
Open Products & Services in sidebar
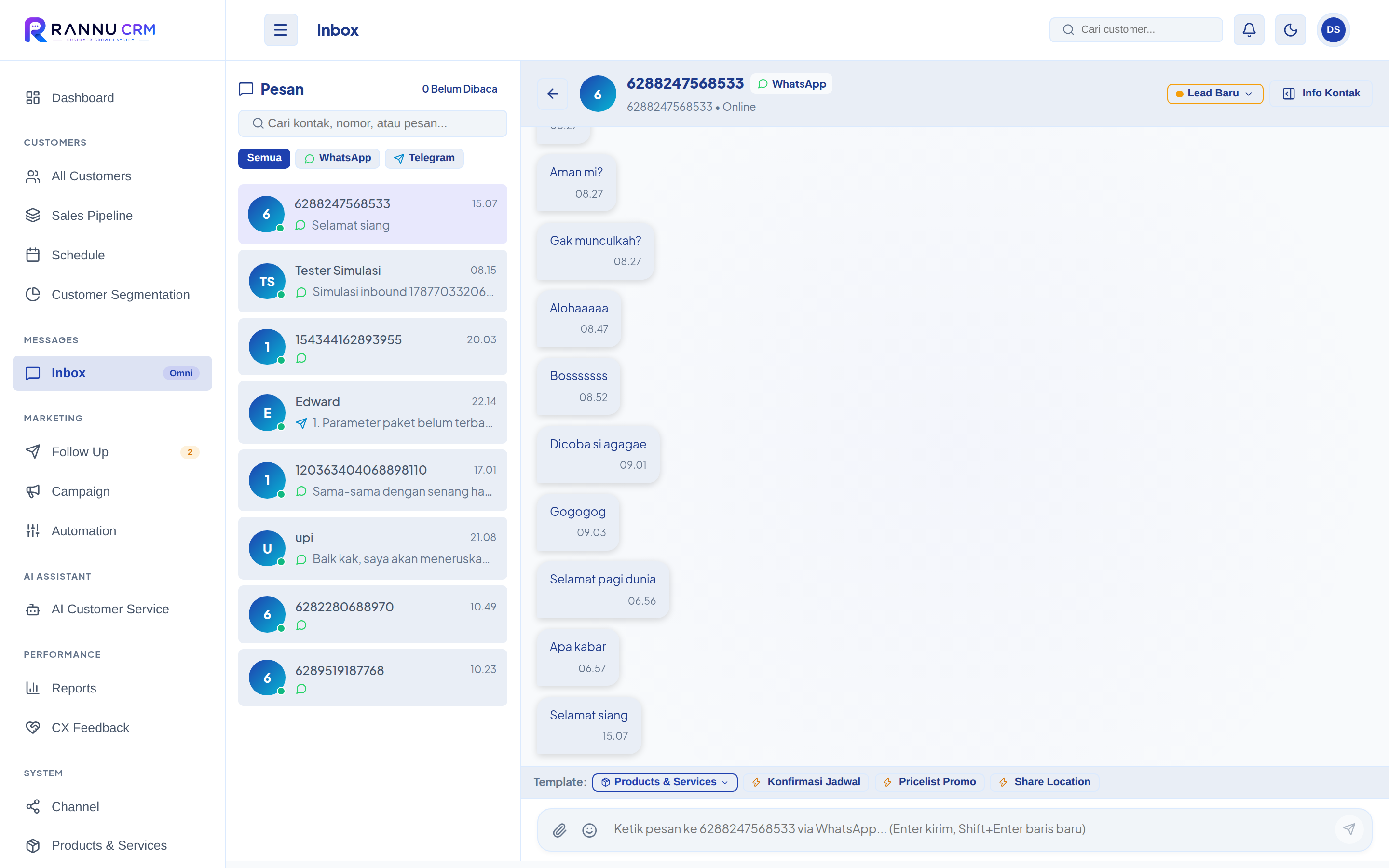pyautogui.click(x=112, y=846)
